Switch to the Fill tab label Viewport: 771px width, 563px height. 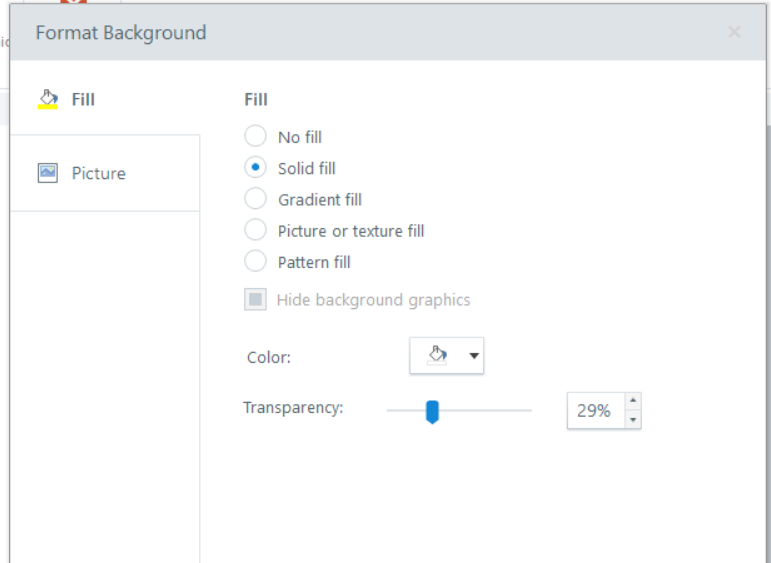click(83, 99)
